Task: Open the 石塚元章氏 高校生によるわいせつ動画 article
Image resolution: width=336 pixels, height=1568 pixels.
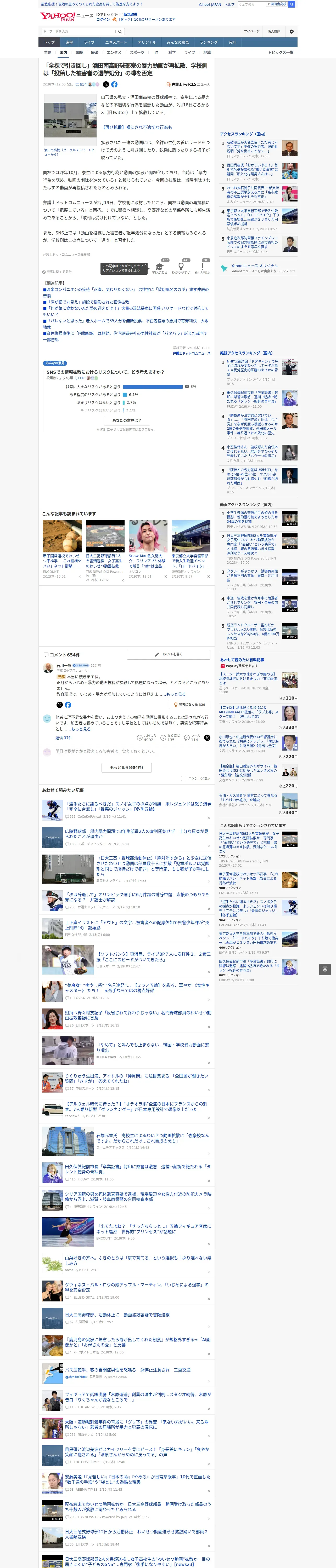Action: click(153, 1138)
